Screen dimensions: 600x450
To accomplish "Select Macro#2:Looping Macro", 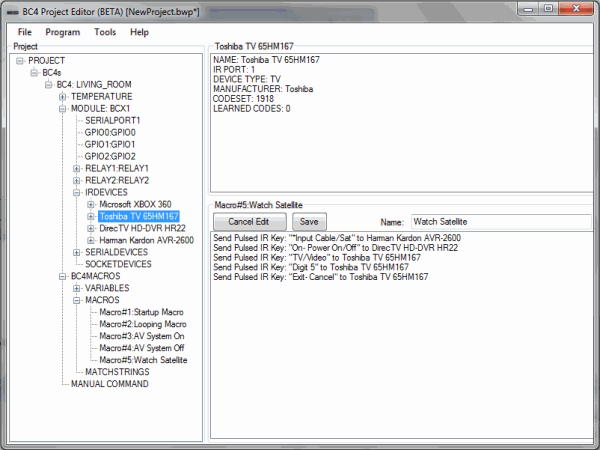I will pos(143,324).
